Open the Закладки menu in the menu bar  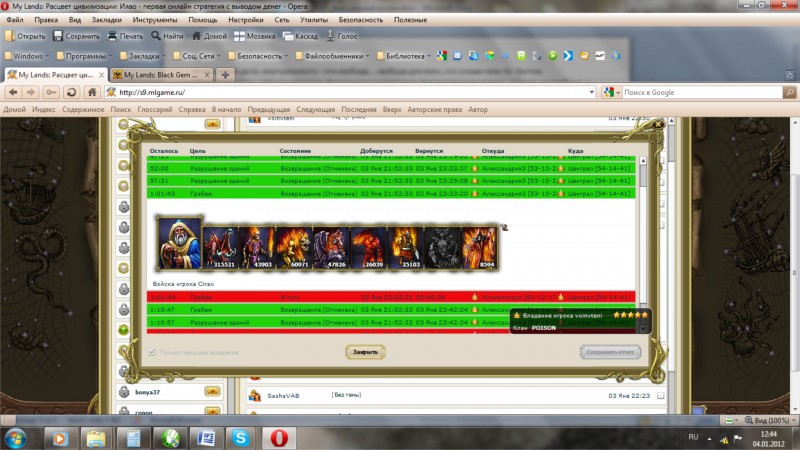coord(107,20)
